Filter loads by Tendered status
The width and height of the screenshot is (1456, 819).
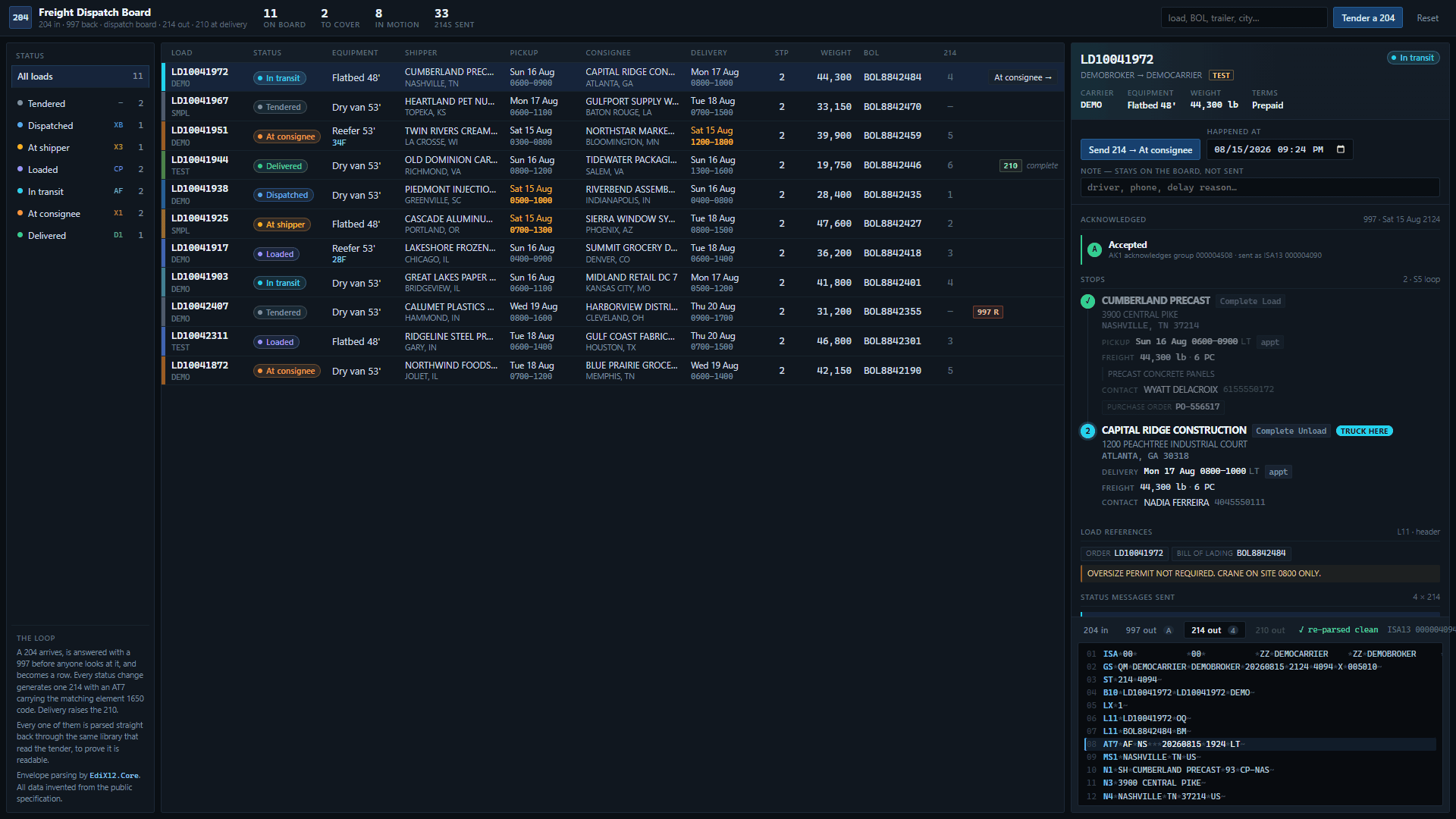point(80,103)
